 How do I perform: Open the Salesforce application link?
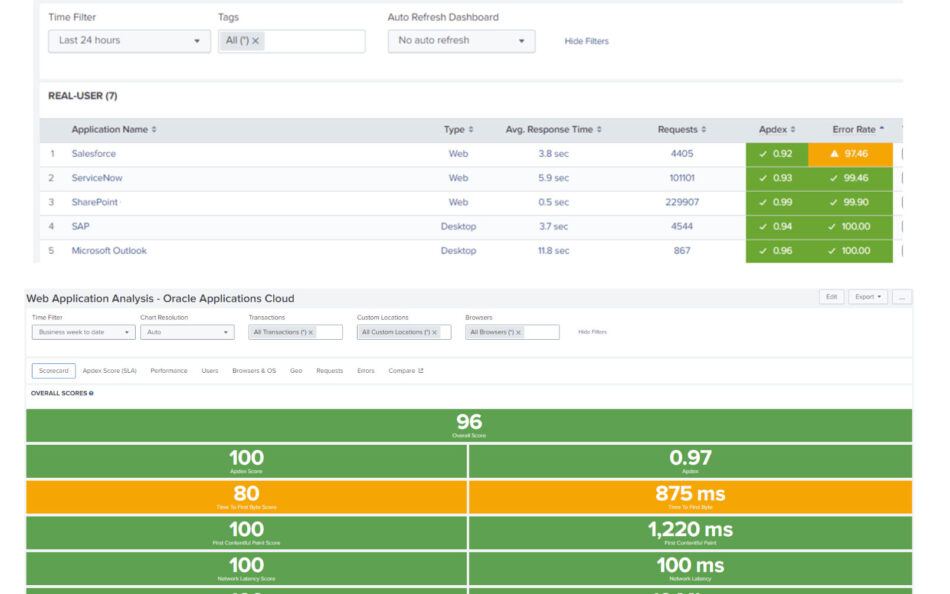[94, 154]
